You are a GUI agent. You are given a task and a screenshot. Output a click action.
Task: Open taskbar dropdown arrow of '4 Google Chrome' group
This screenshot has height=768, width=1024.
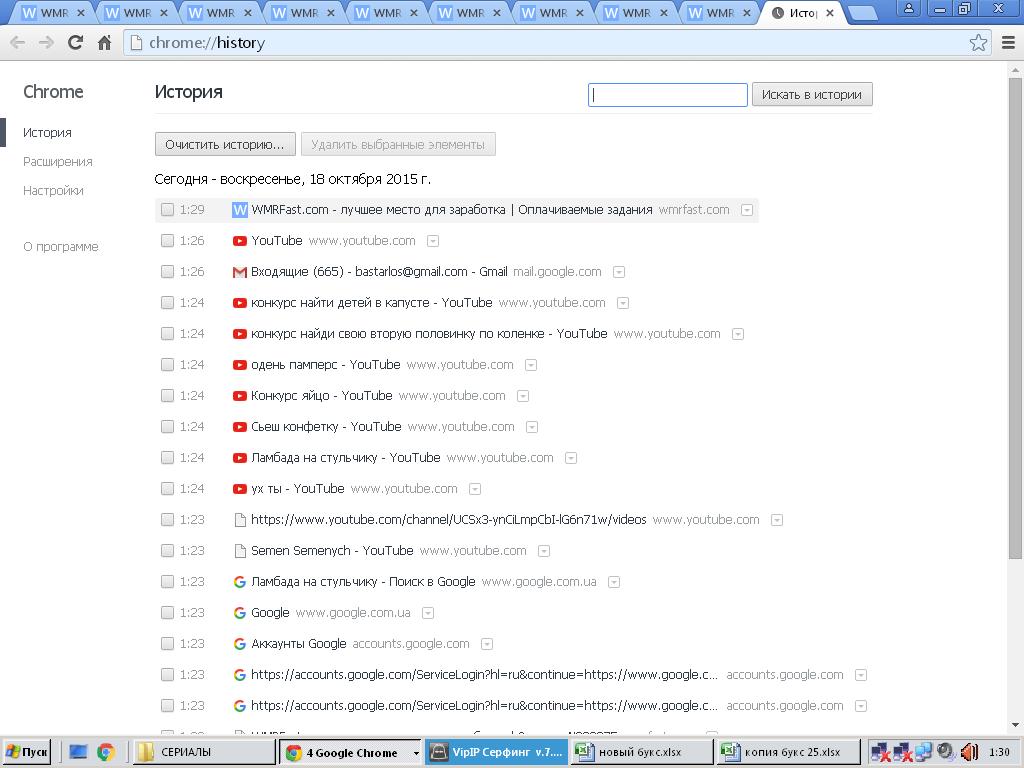coord(416,753)
